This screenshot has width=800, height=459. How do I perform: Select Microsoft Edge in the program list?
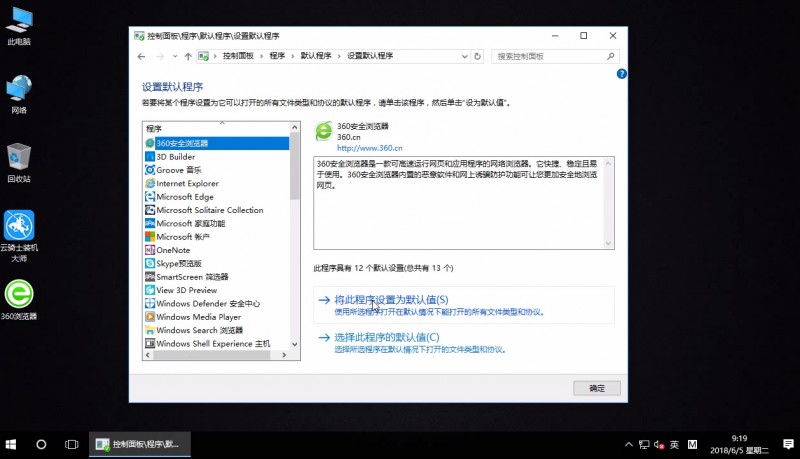(x=217, y=196)
